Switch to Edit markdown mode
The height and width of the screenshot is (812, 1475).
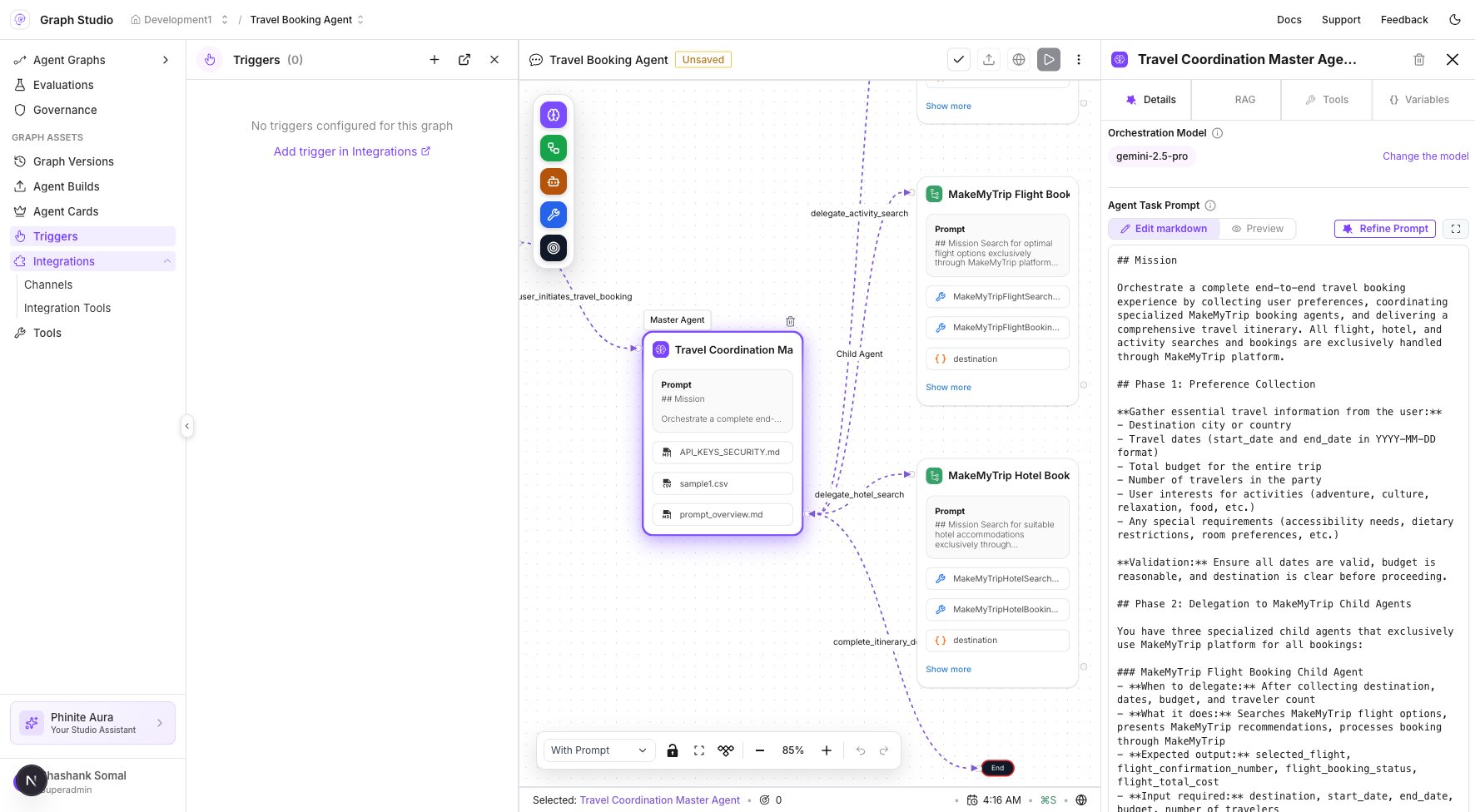[x=1164, y=229]
